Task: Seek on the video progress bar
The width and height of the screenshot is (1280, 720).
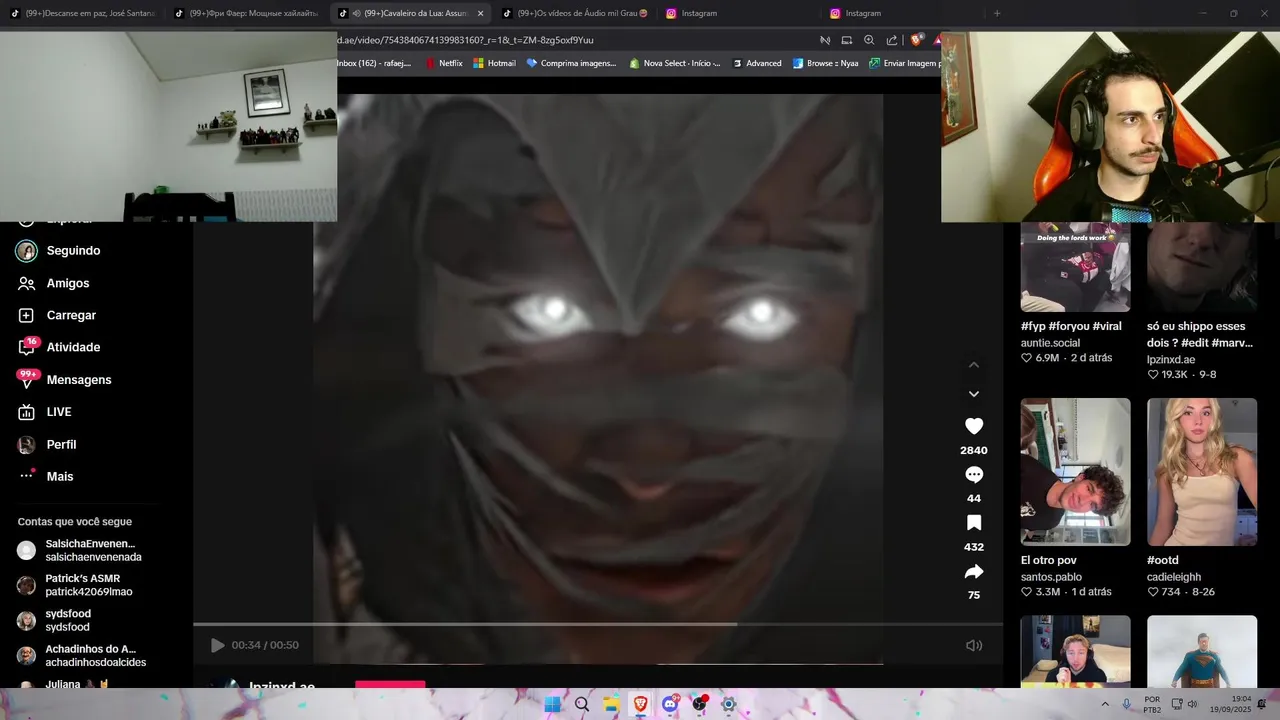Action: click(598, 624)
